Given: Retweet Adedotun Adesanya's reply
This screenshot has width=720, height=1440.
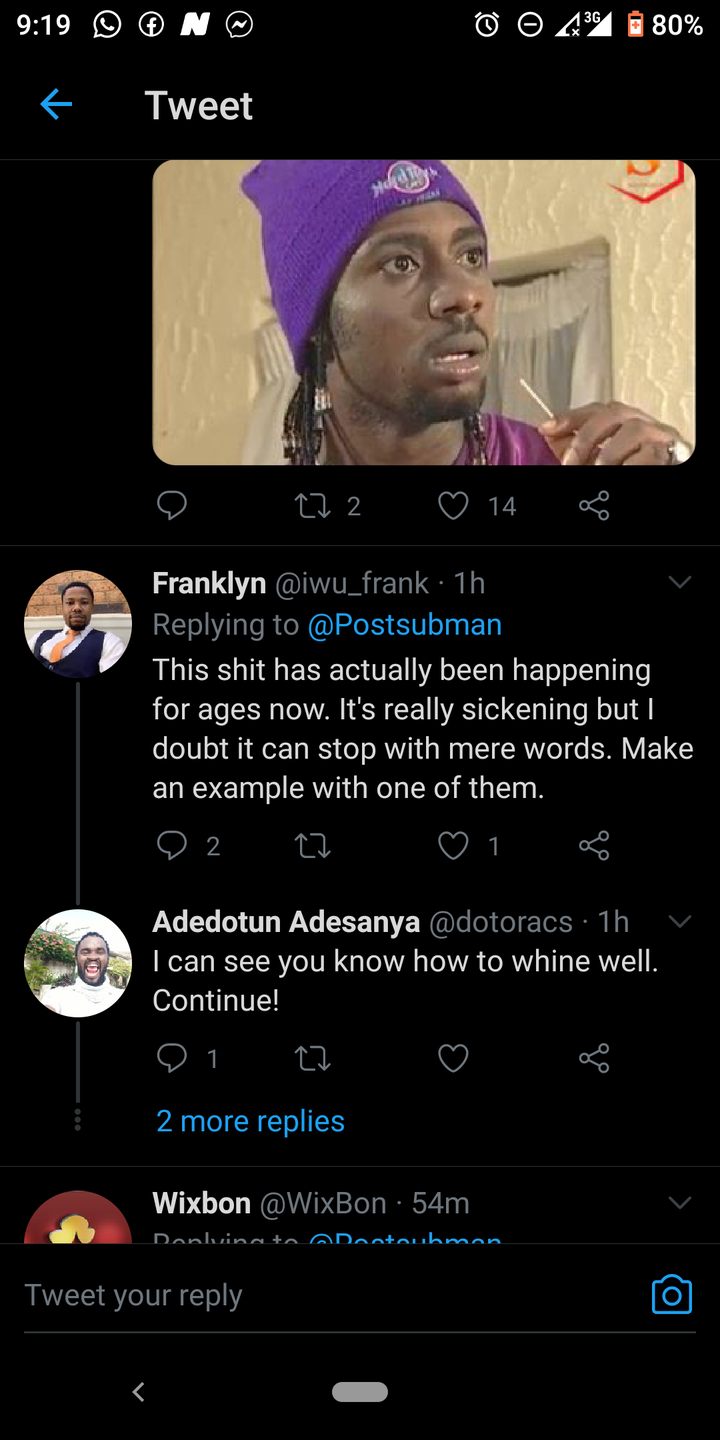Looking at the screenshot, I should pyautogui.click(x=313, y=1058).
